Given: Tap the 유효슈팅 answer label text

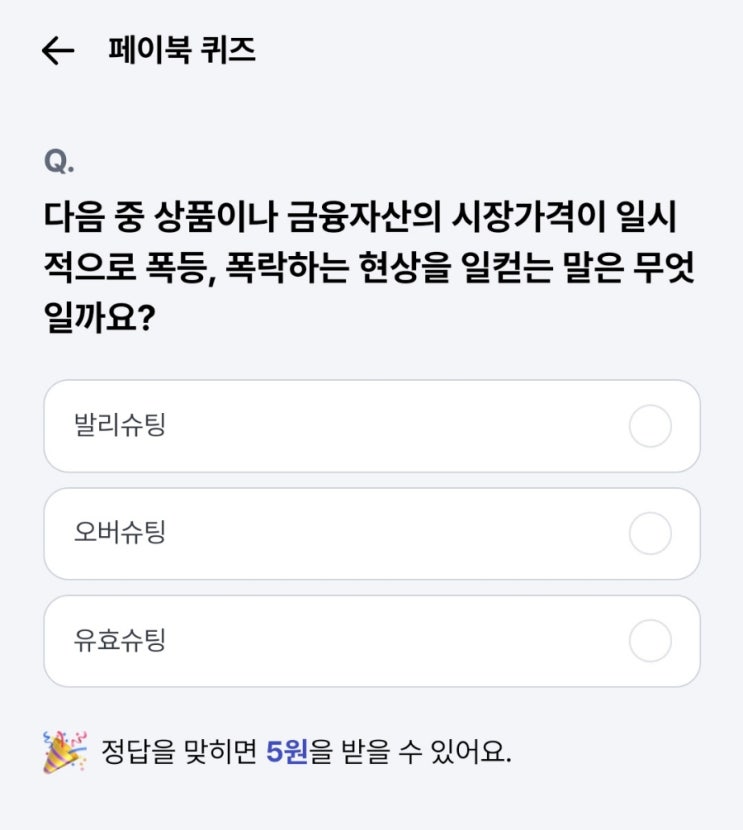Looking at the screenshot, I should (120, 641).
